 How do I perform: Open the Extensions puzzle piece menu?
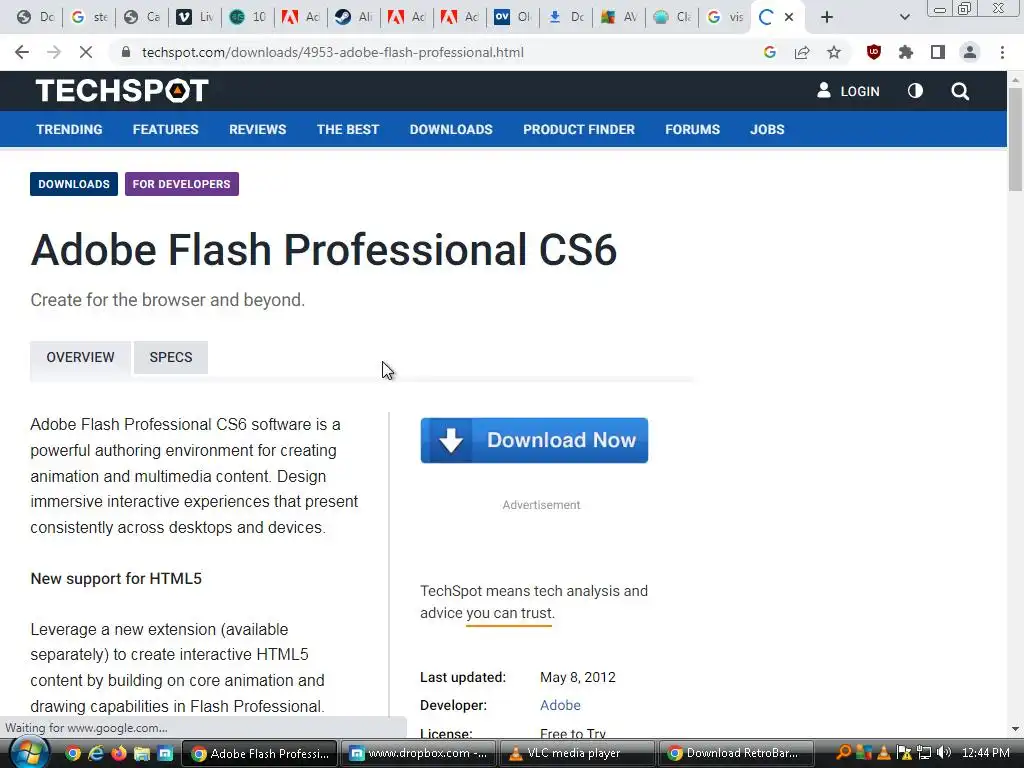click(x=906, y=52)
